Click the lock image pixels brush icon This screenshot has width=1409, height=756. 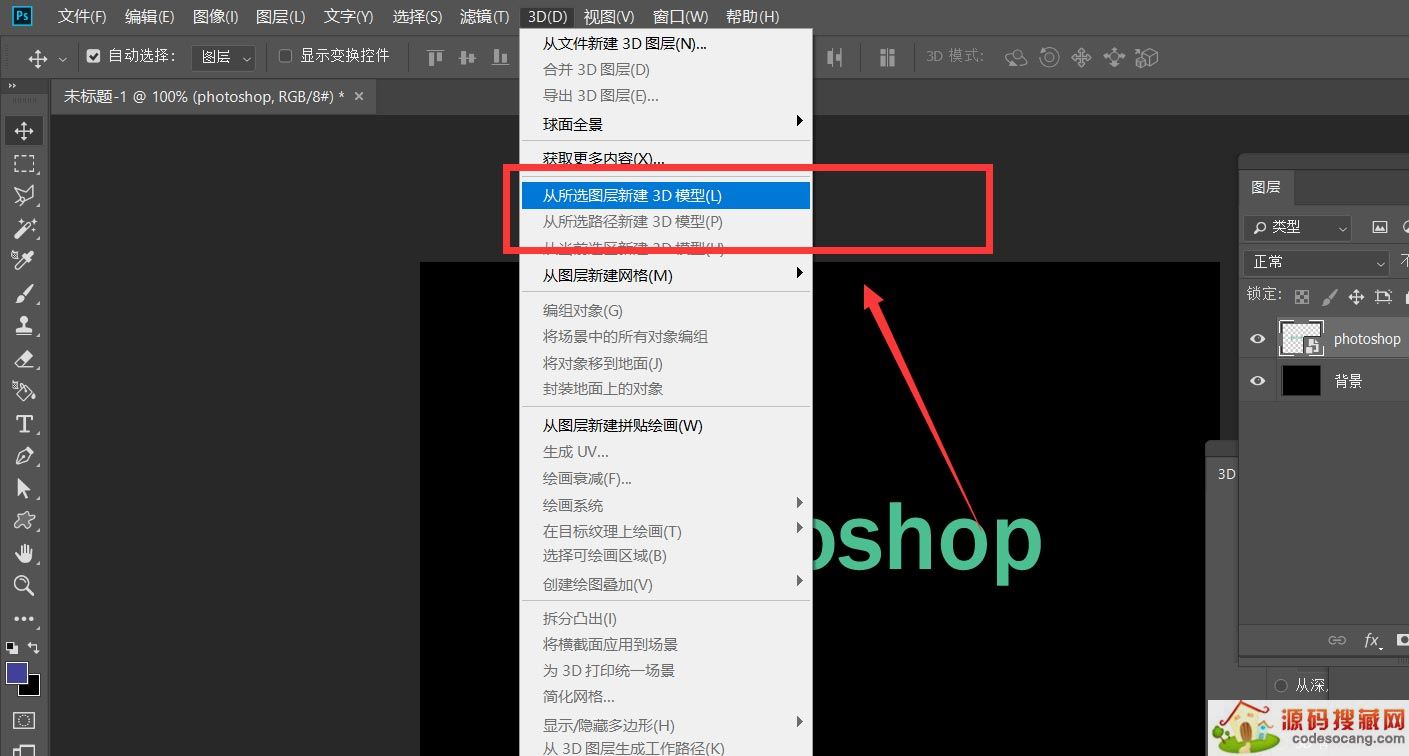[1329, 297]
